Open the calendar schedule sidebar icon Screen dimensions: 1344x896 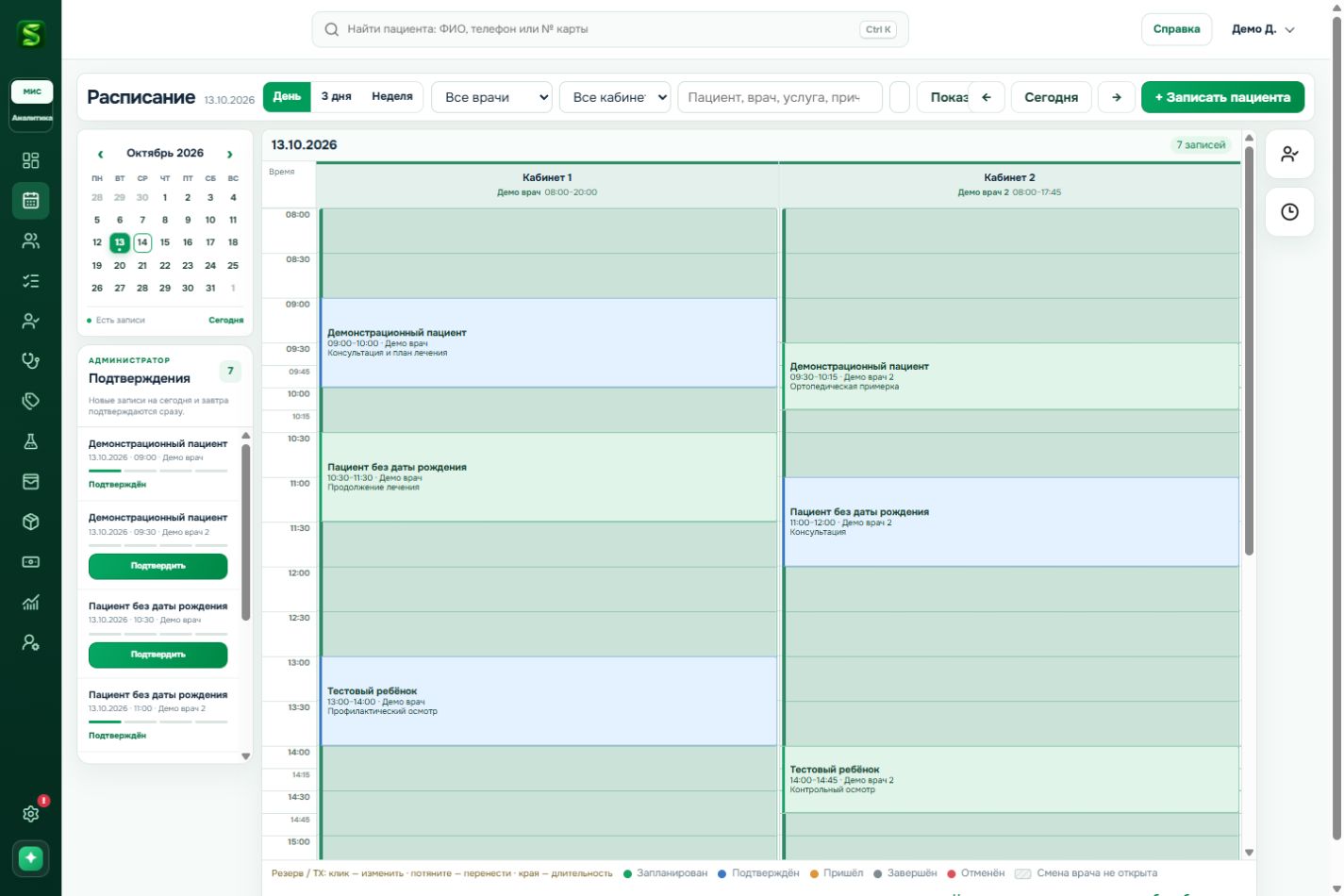pos(30,200)
